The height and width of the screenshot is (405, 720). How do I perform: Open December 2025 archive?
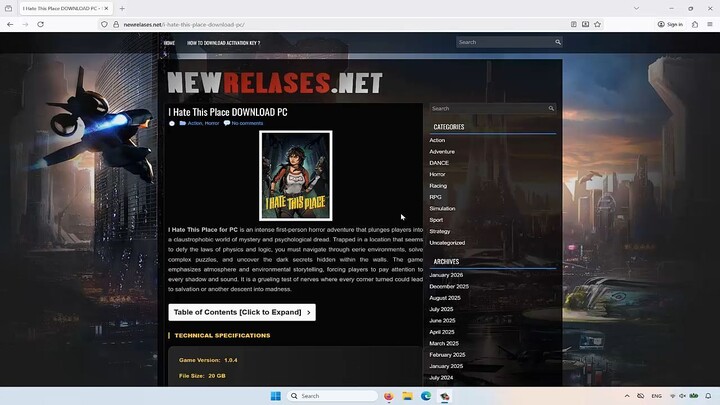449,287
